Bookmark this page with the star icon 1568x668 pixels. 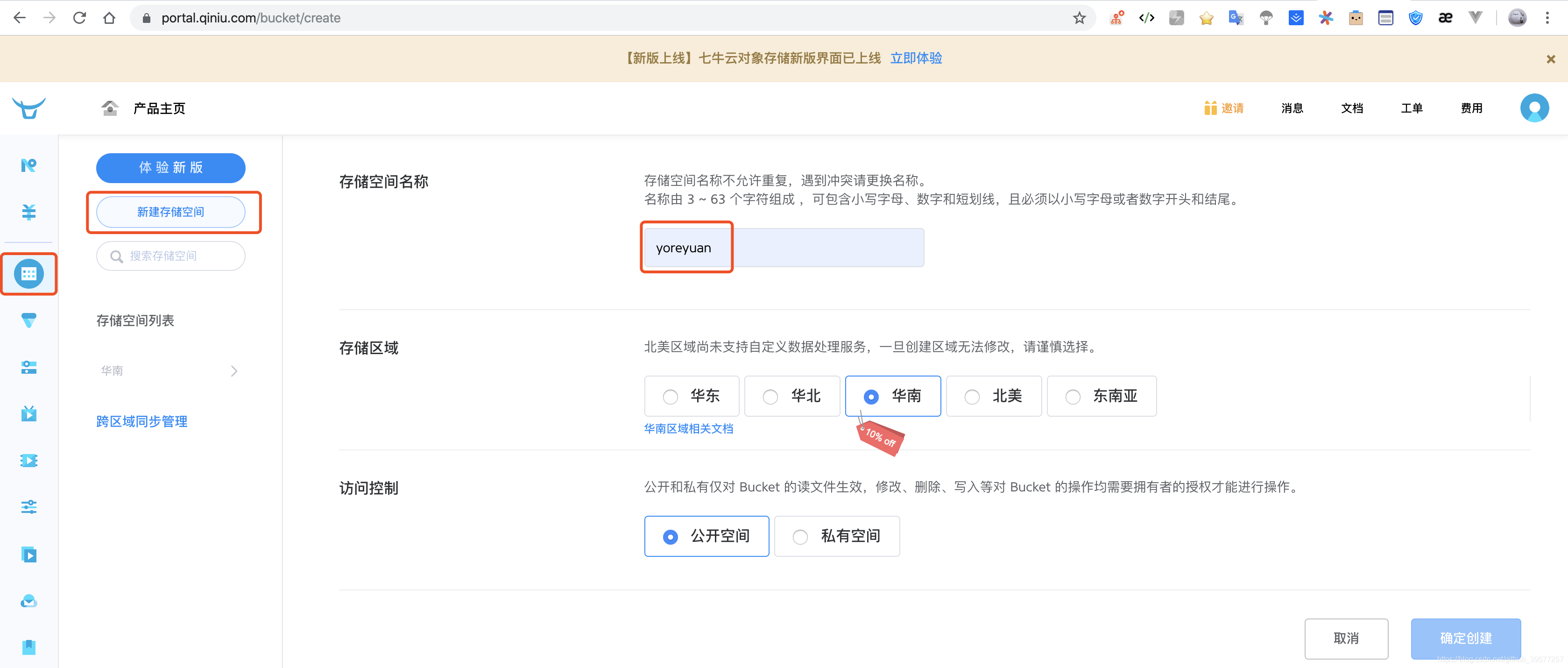click(1079, 18)
